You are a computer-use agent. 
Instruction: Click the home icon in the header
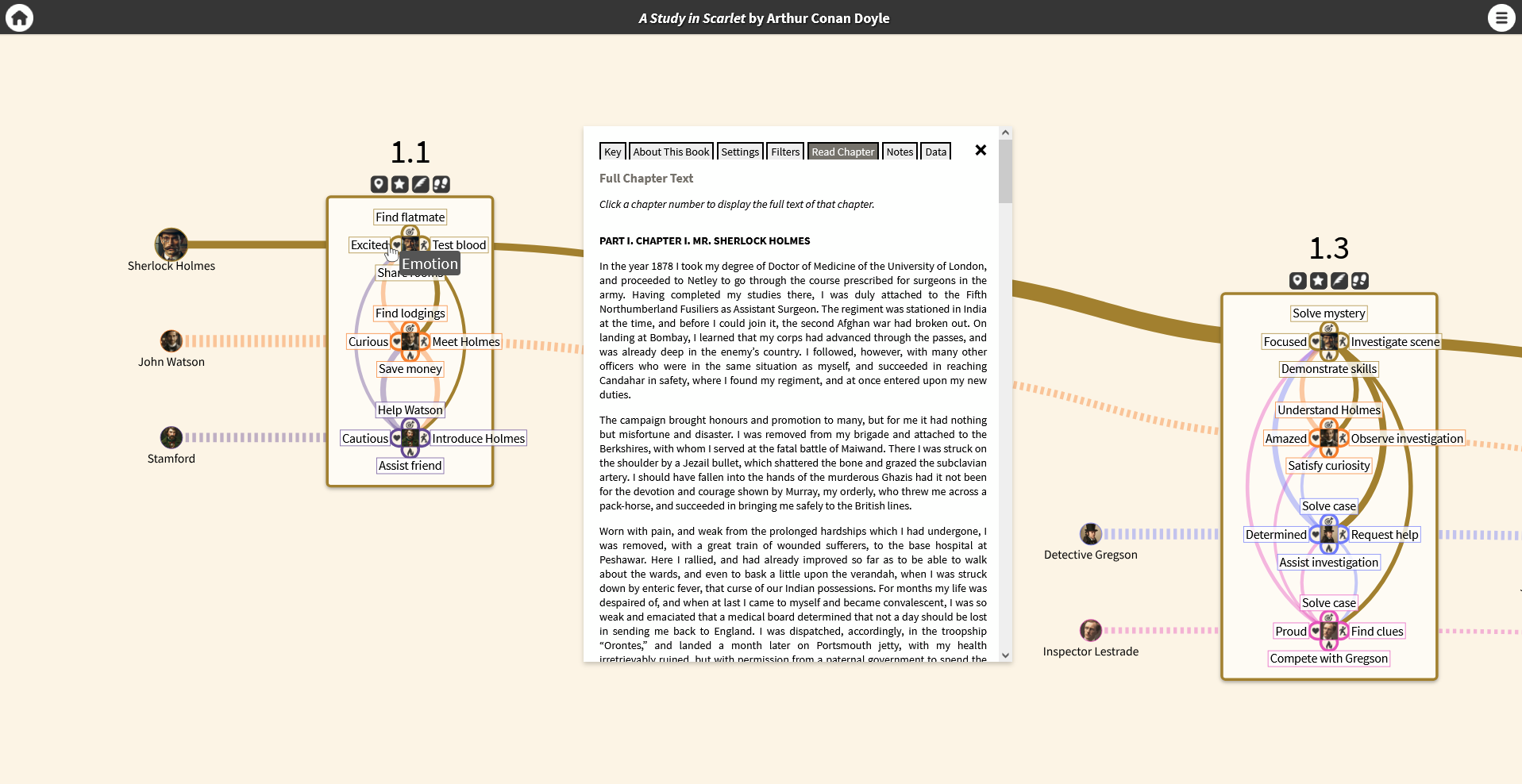(19, 17)
